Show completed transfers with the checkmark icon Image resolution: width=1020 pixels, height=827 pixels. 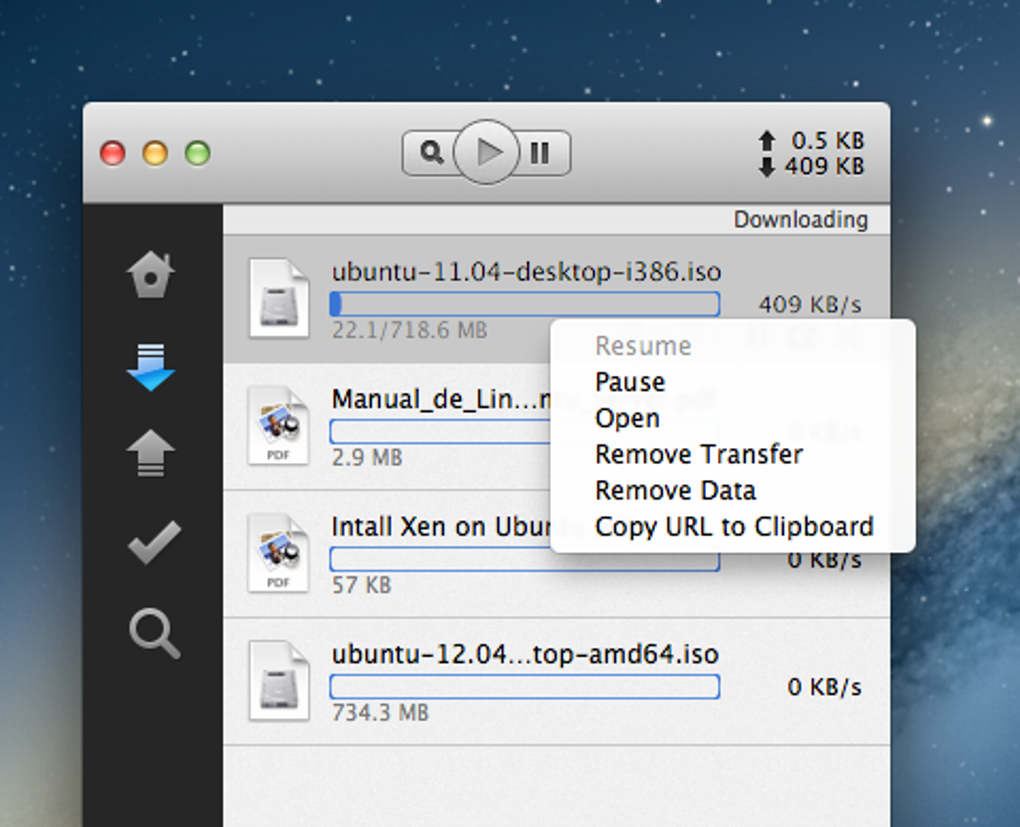click(154, 541)
